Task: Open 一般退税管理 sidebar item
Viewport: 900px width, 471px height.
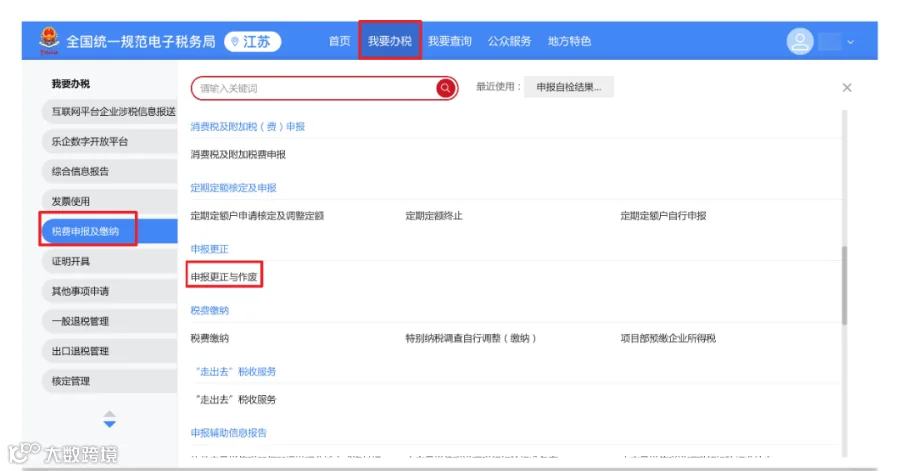Action: (110, 321)
